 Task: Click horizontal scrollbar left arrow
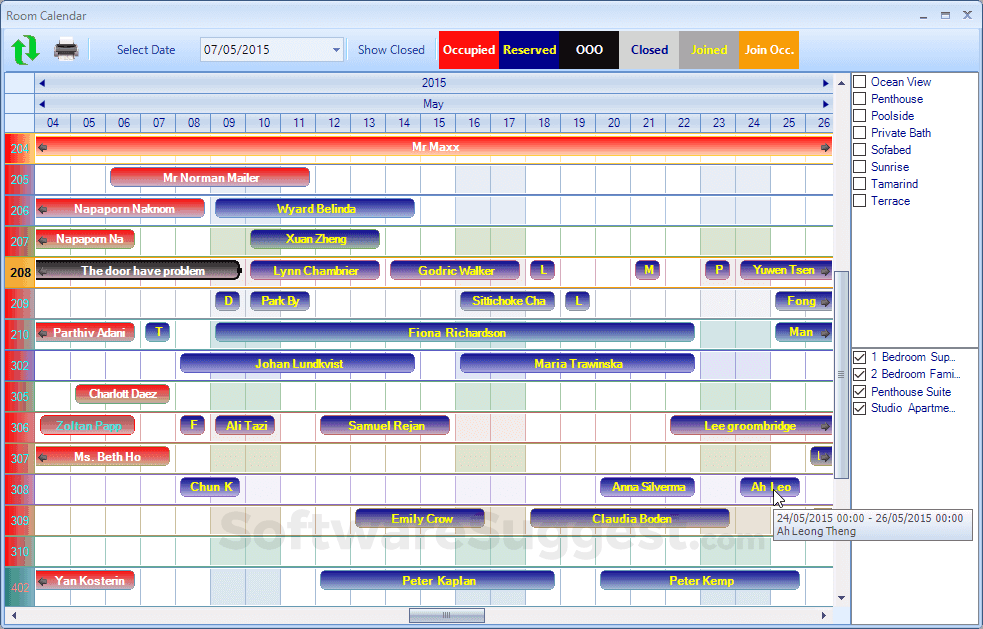(x=14, y=615)
